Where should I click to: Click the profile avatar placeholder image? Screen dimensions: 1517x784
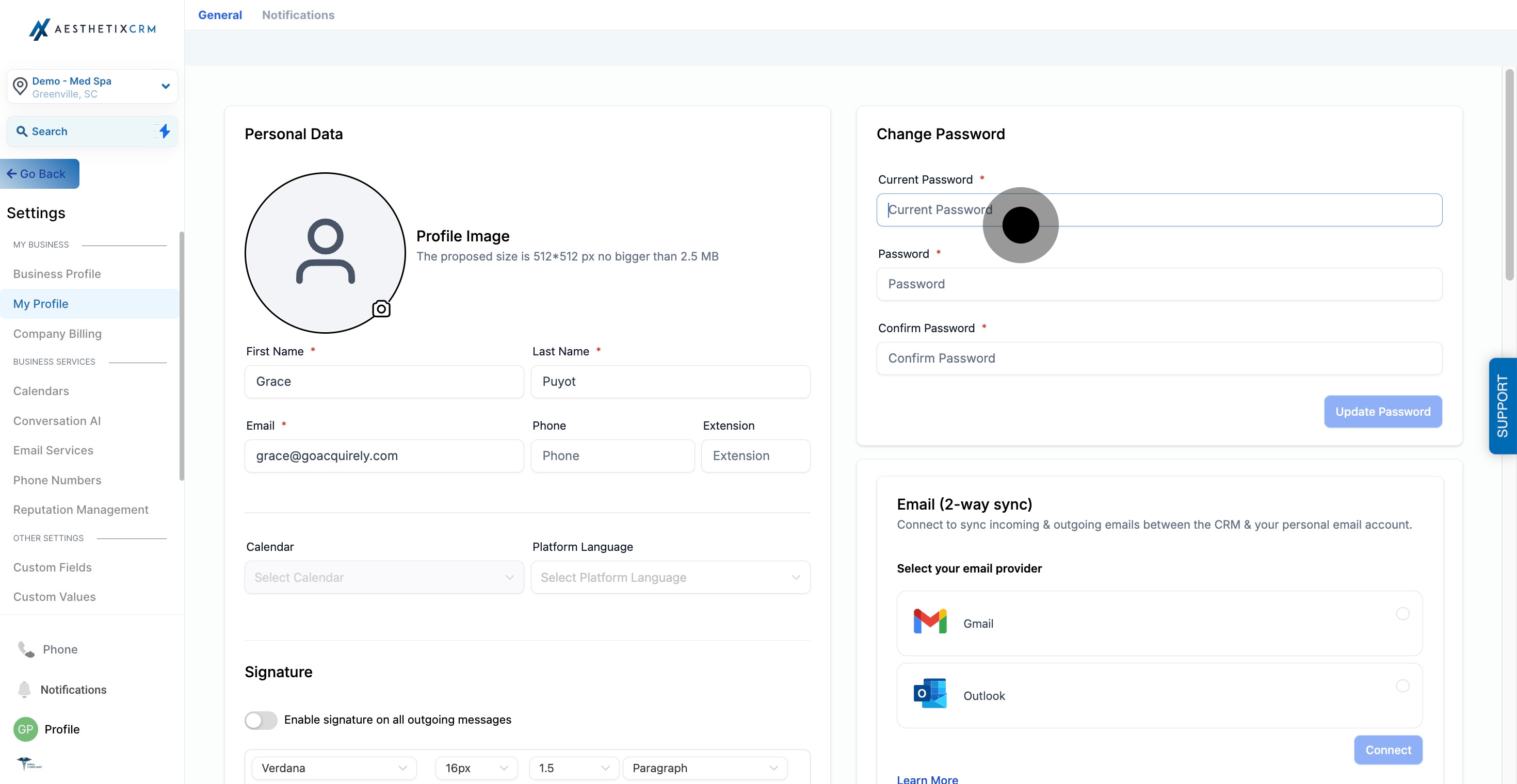325,253
